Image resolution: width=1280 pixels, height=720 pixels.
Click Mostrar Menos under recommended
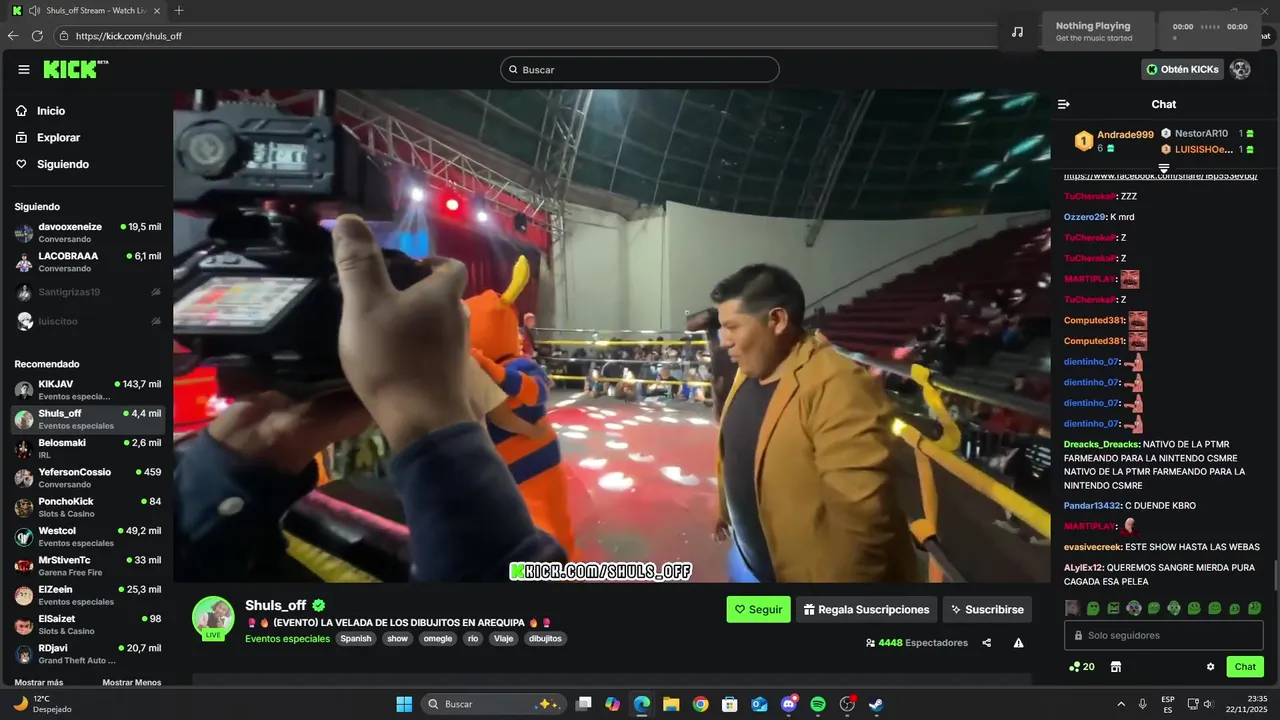(x=132, y=683)
